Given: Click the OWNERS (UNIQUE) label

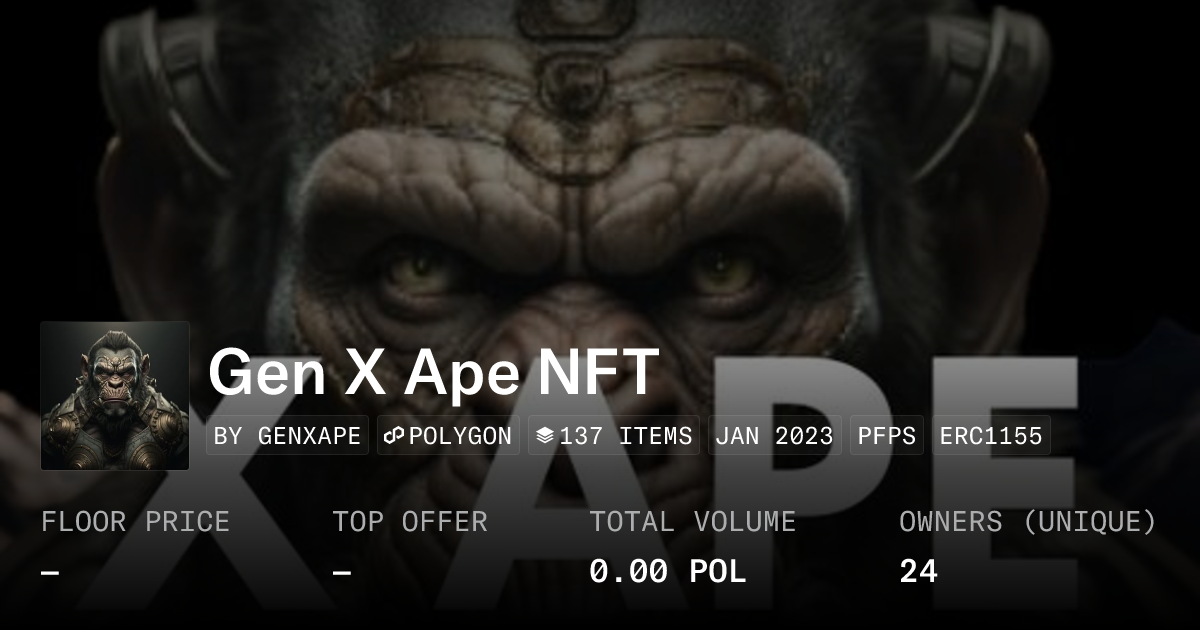Looking at the screenshot, I should tap(1027, 522).
